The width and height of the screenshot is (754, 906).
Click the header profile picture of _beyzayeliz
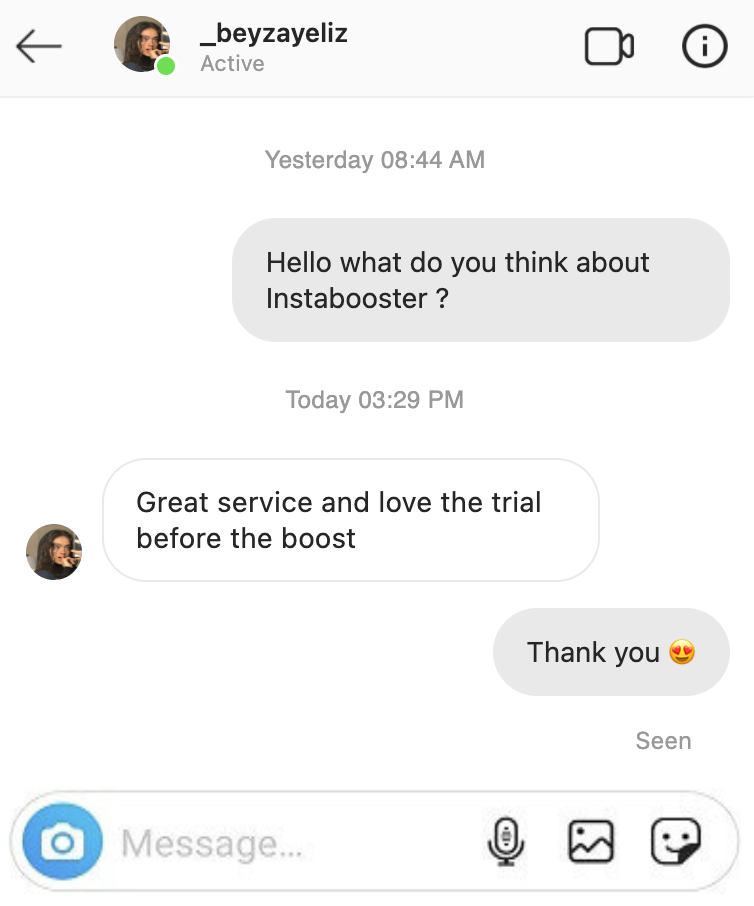142,44
